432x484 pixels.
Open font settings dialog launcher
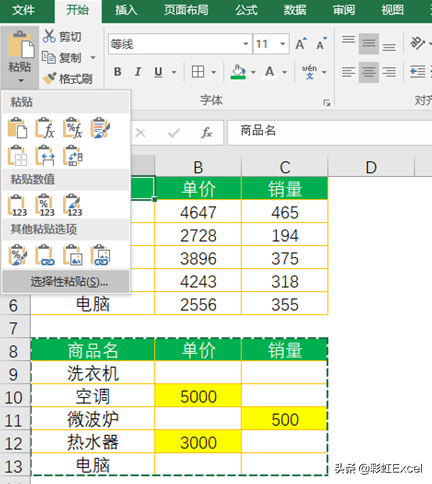(x=327, y=103)
